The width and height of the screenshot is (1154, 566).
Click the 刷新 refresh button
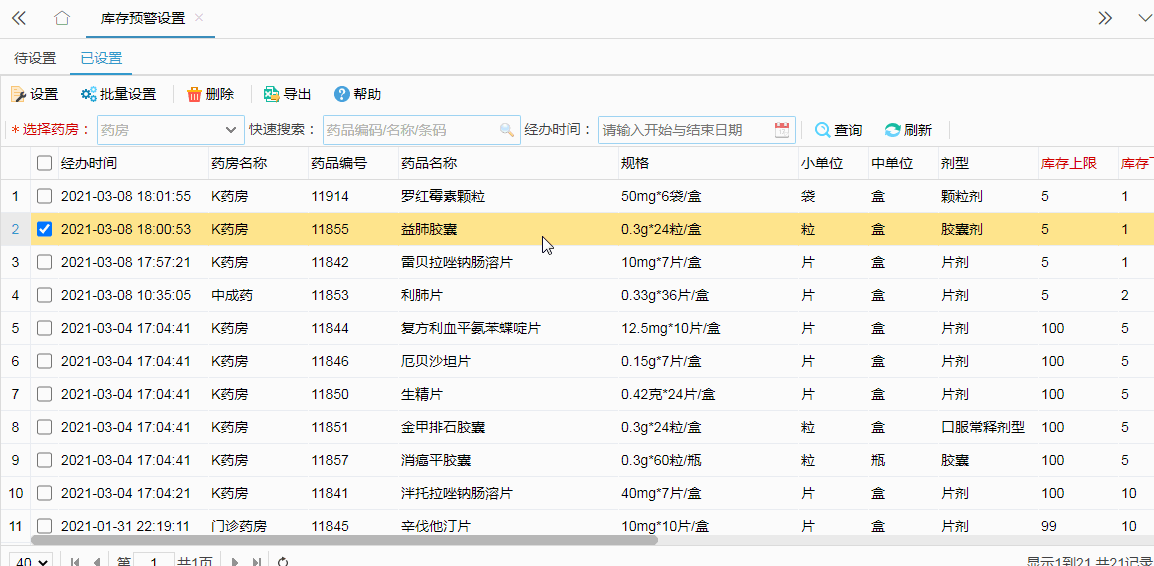(x=908, y=130)
